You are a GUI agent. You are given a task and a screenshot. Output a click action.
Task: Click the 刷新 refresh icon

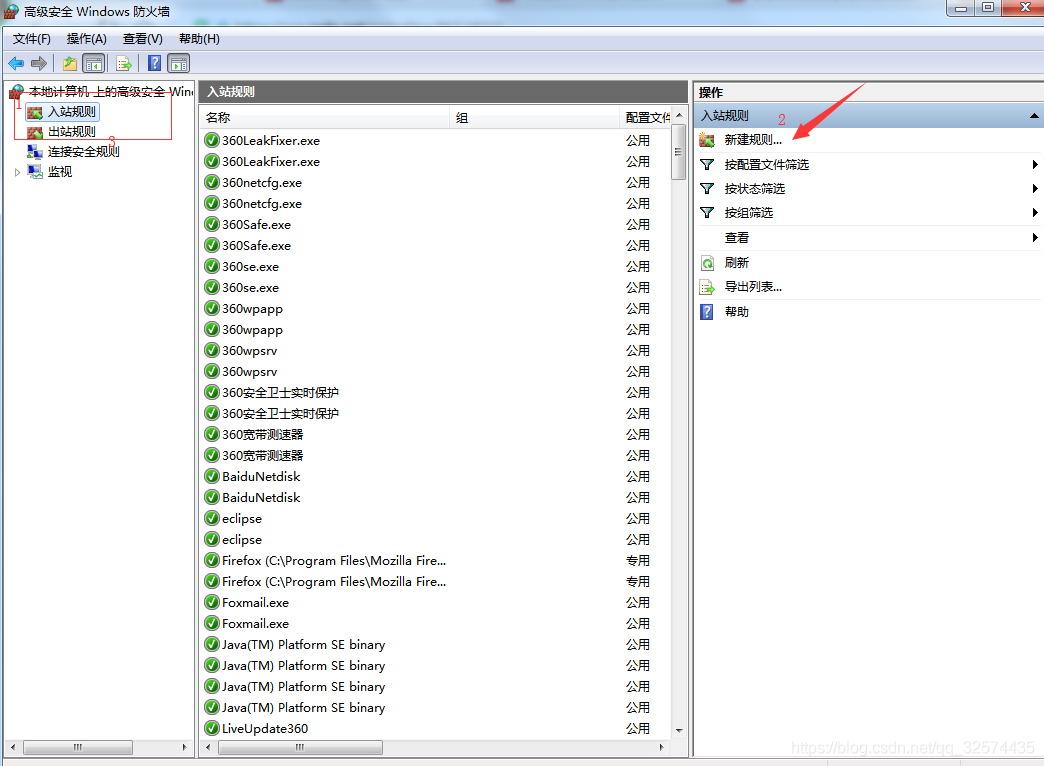click(707, 263)
